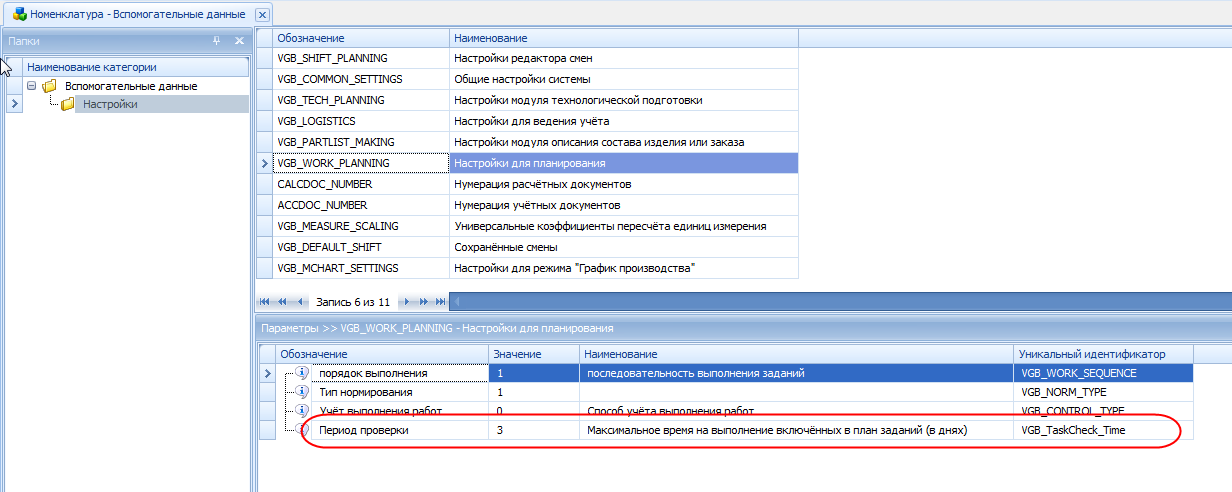The image size is (1232, 492).
Task: Close the Папки panel
Action: coord(239,41)
